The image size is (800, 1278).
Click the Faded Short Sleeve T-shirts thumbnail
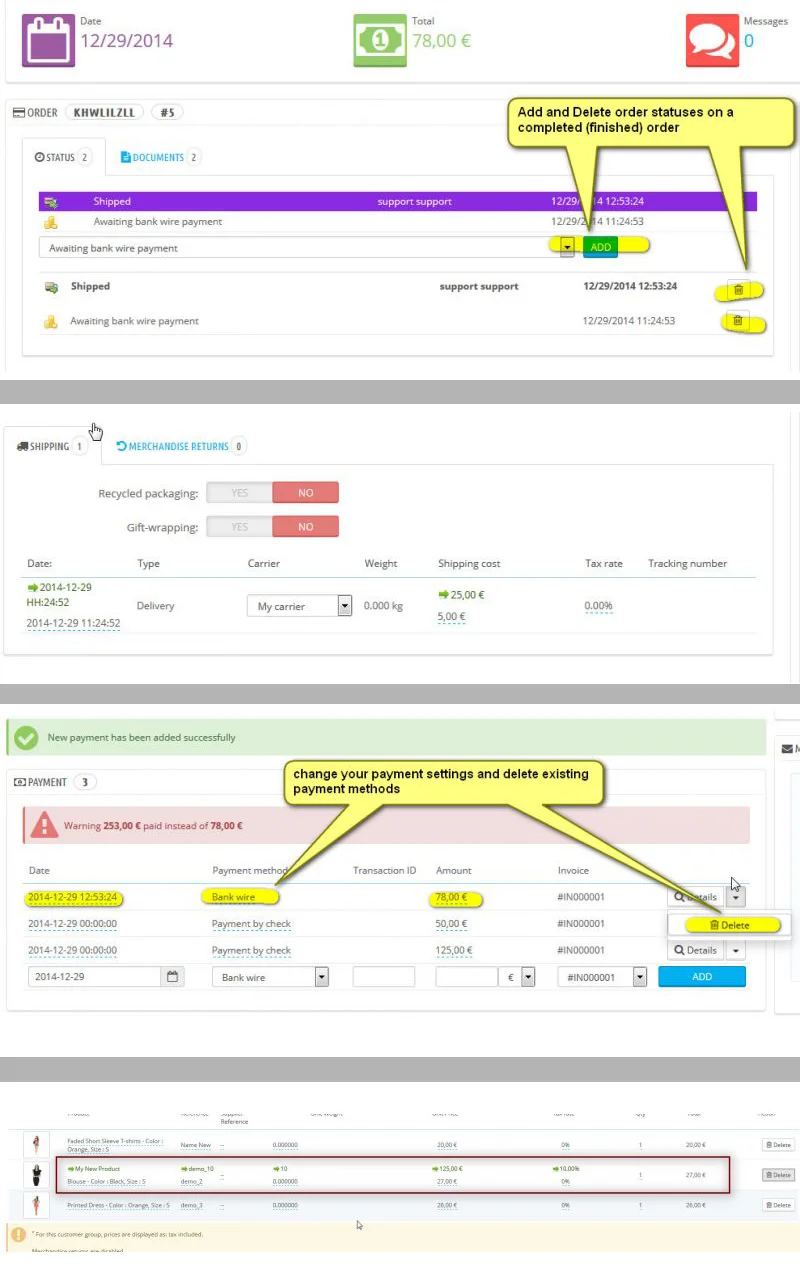(36, 1145)
